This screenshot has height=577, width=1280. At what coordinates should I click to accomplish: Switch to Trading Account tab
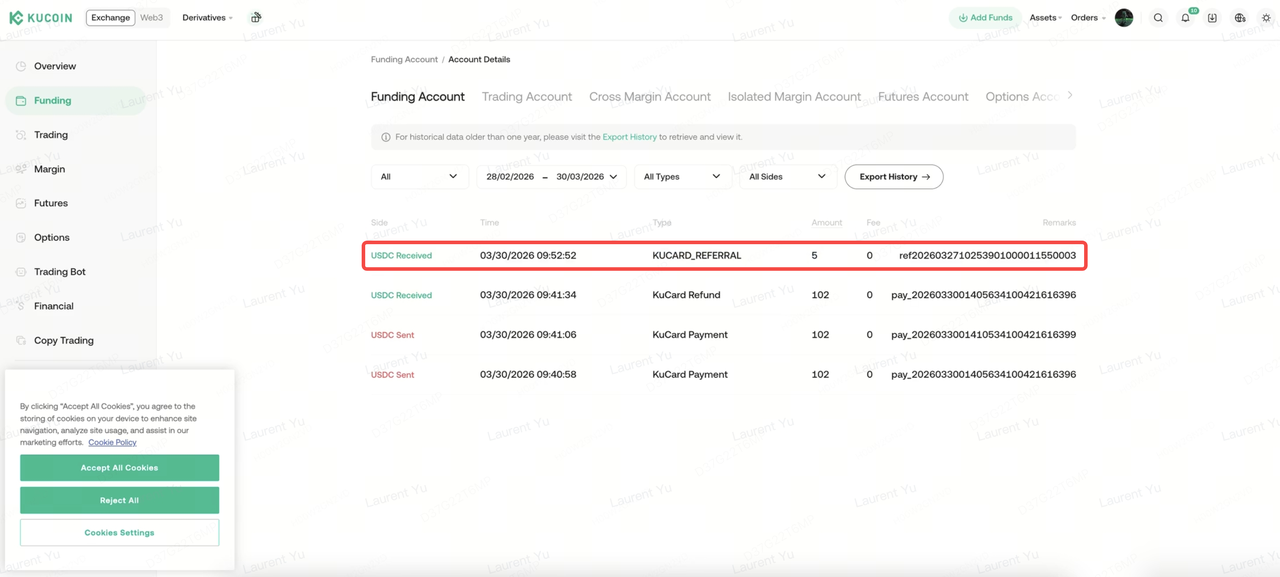(526, 97)
